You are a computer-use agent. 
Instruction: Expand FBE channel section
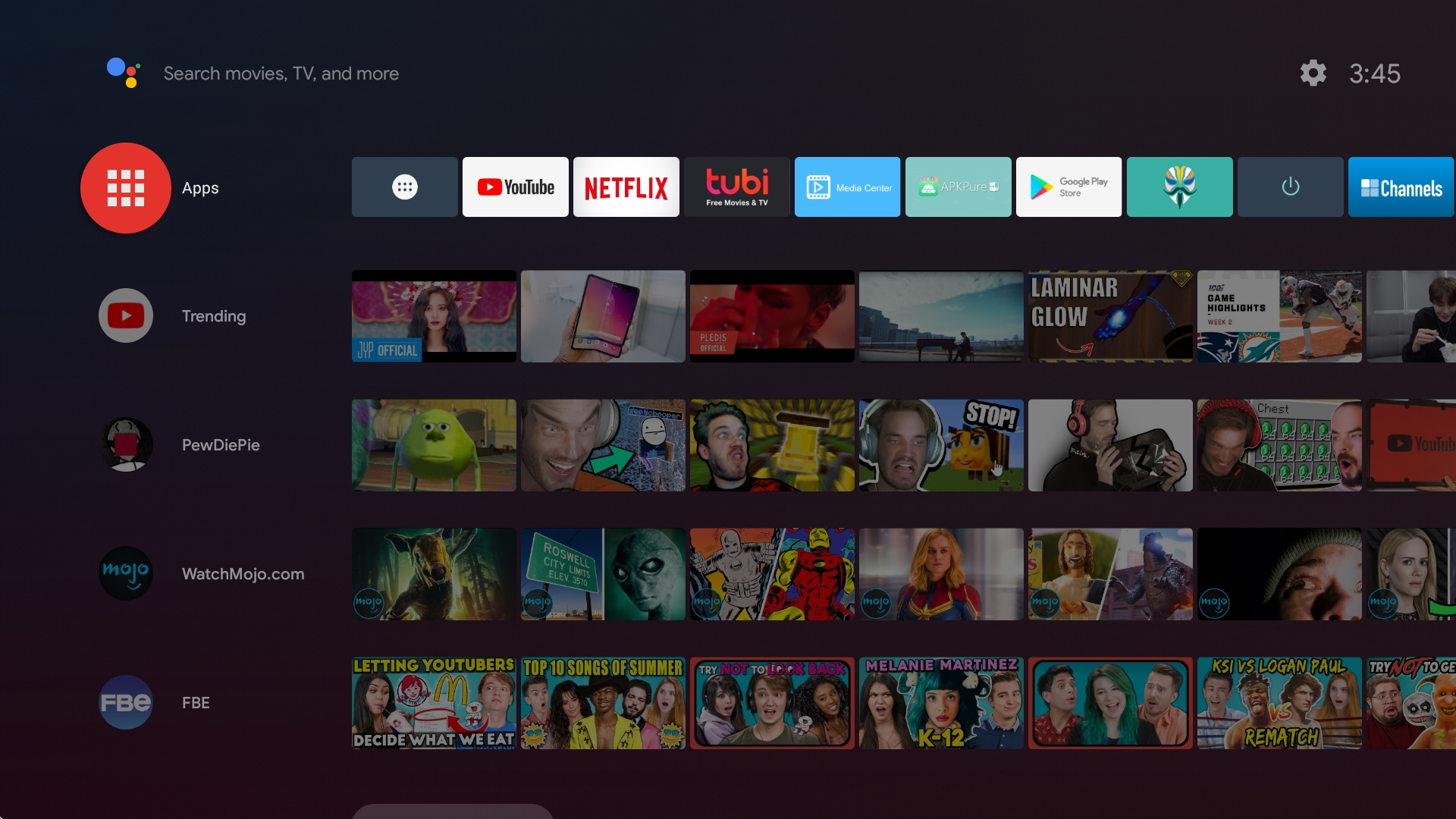coord(124,702)
